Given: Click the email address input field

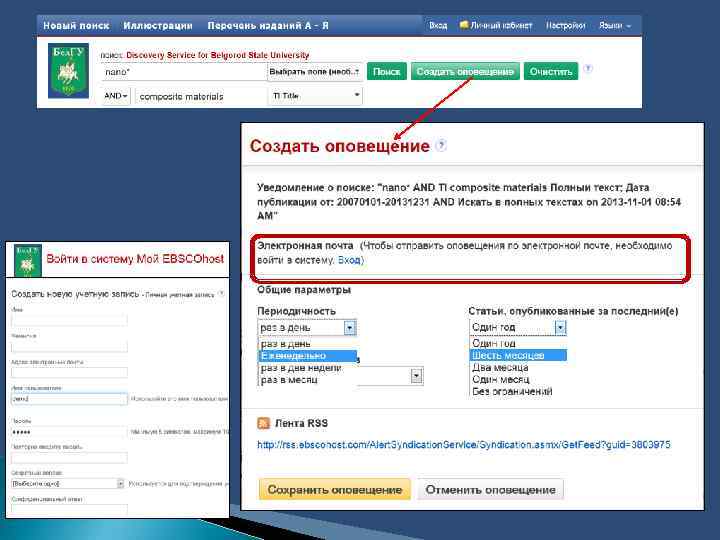Looking at the screenshot, I should coord(69,372).
